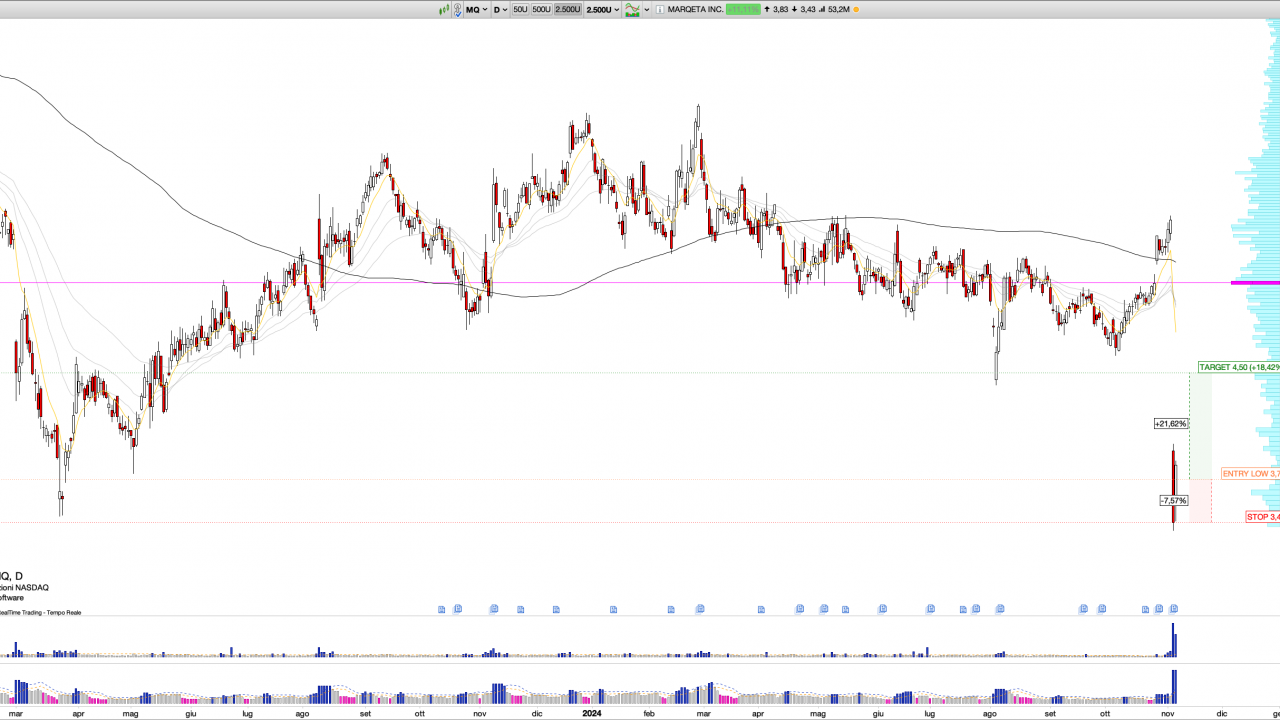Screen dimensions: 1280x720
Task: Open the rightmost news event marker
Action: (1174, 609)
